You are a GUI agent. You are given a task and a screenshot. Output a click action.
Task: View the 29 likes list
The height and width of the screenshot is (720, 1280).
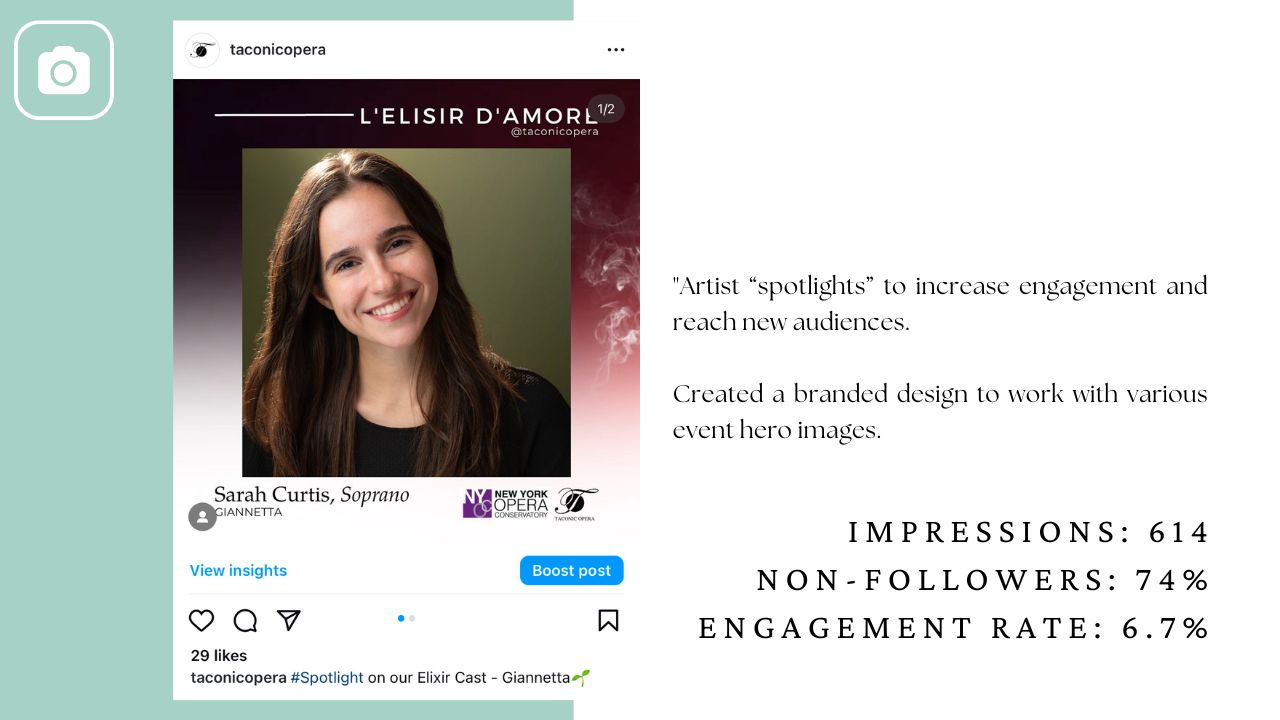(x=219, y=656)
